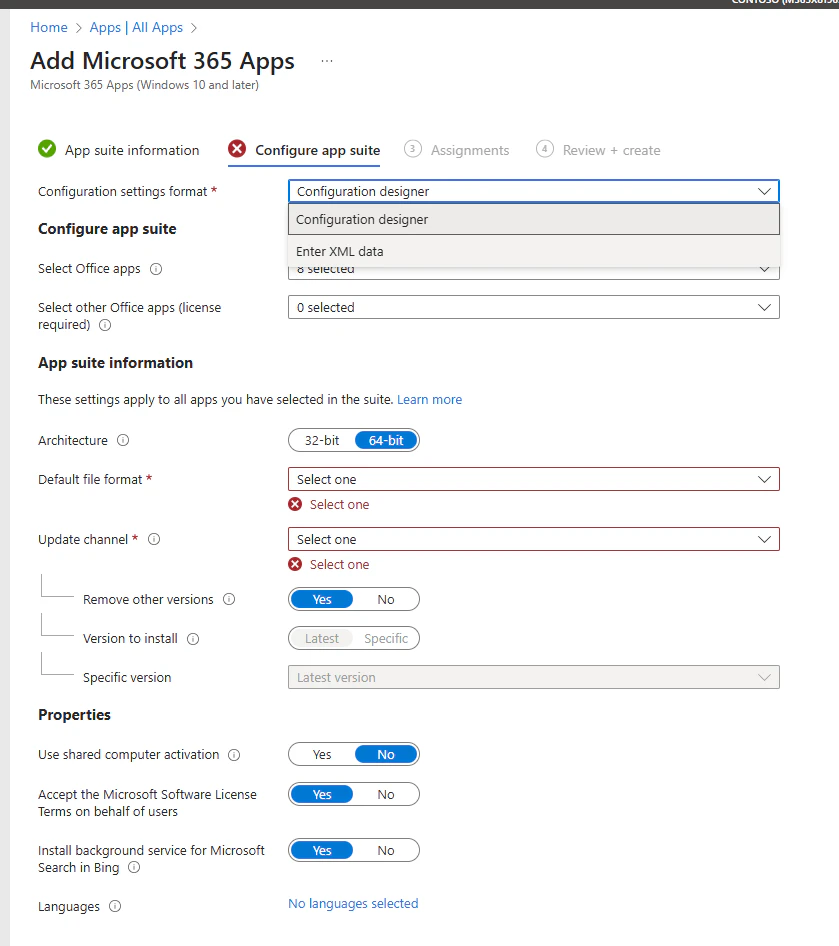Set Remove other versions to No
Viewport: 839px width, 946px height.
coord(386,600)
